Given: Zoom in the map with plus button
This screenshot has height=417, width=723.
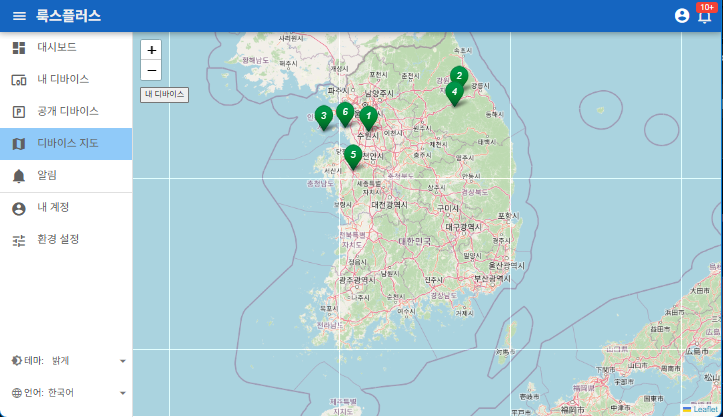Looking at the screenshot, I should 151,50.
